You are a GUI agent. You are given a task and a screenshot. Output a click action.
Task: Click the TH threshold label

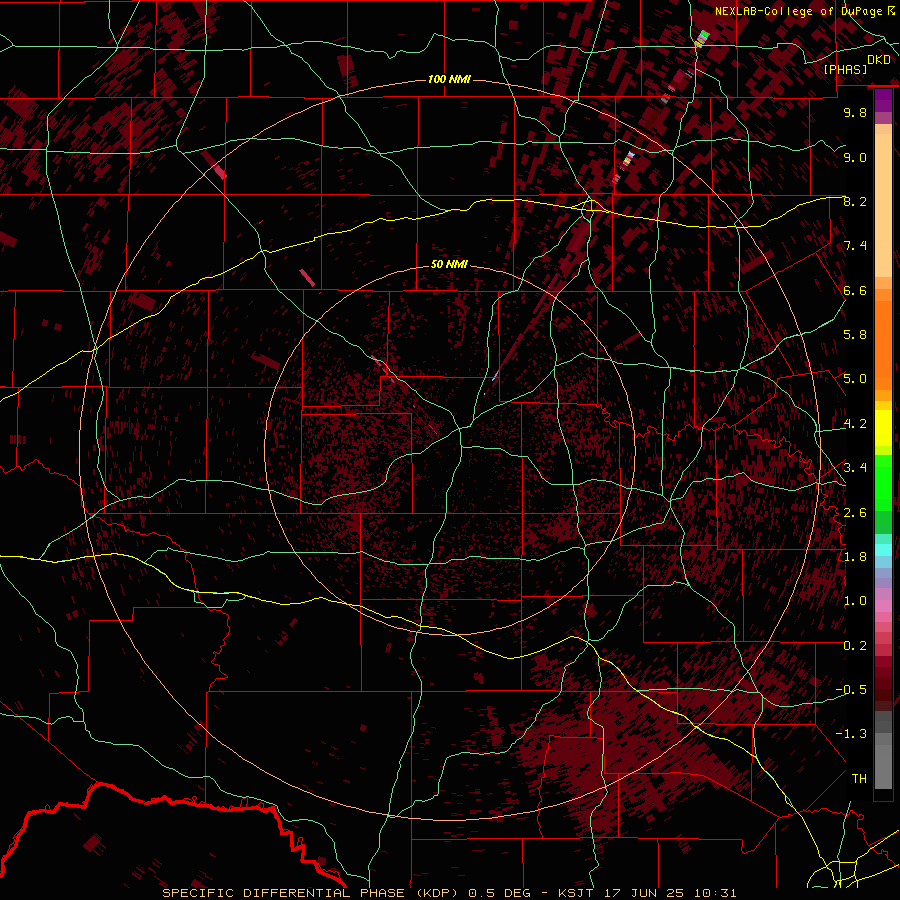tap(859, 779)
